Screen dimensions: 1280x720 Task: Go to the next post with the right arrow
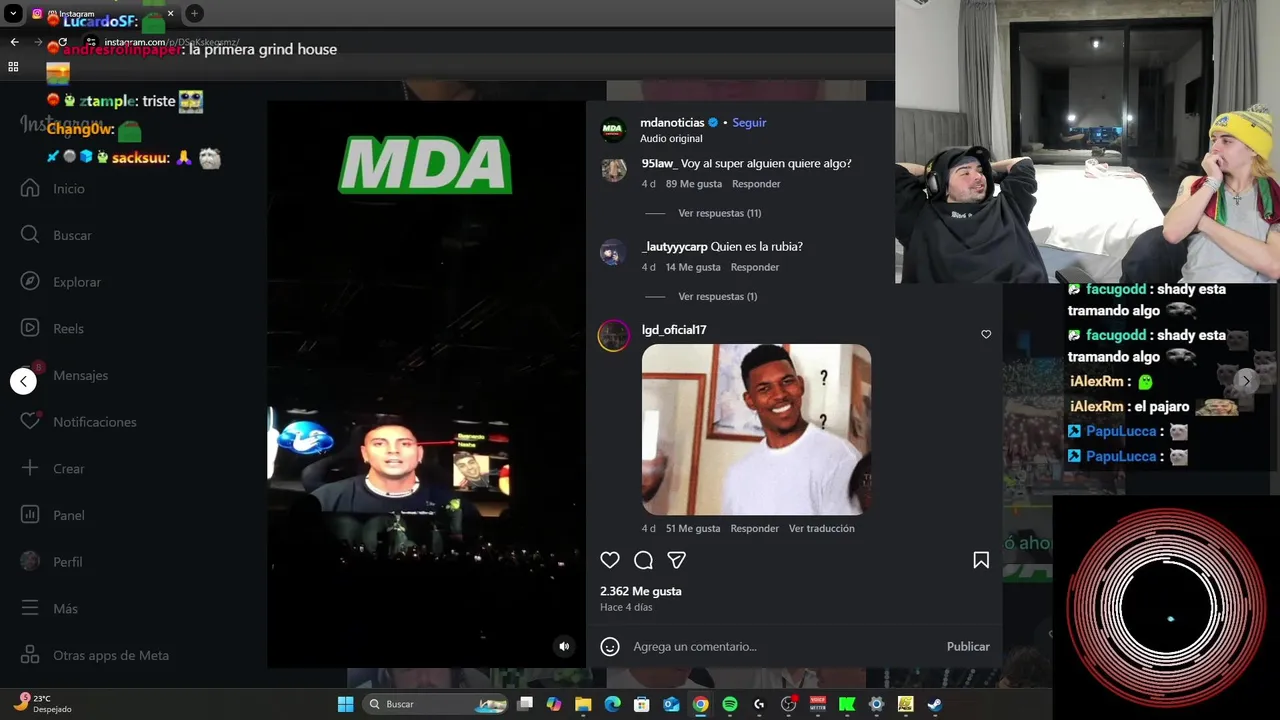click(x=1246, y=381)
